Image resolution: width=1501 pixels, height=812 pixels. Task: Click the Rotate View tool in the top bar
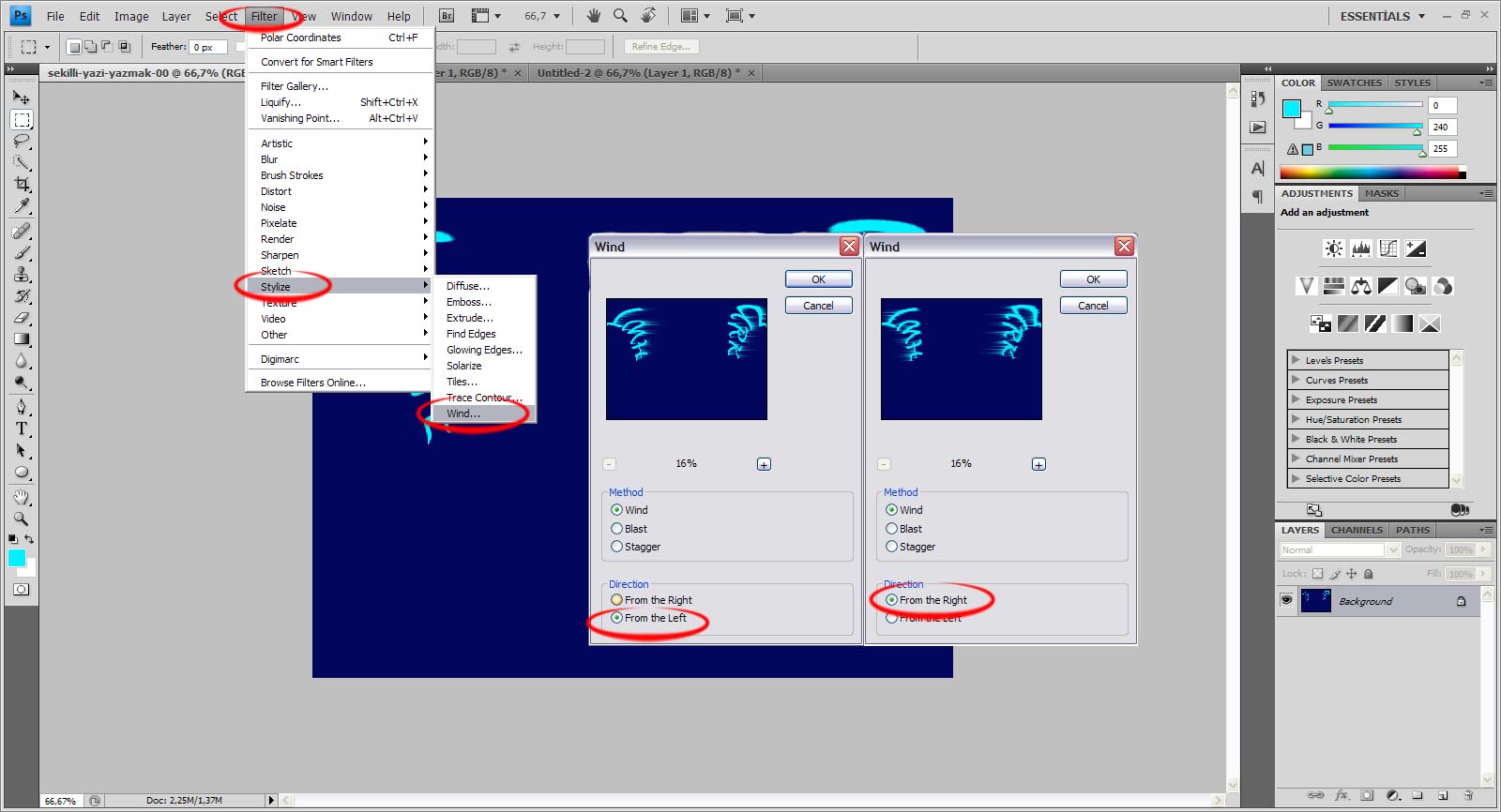coord(648,15)
